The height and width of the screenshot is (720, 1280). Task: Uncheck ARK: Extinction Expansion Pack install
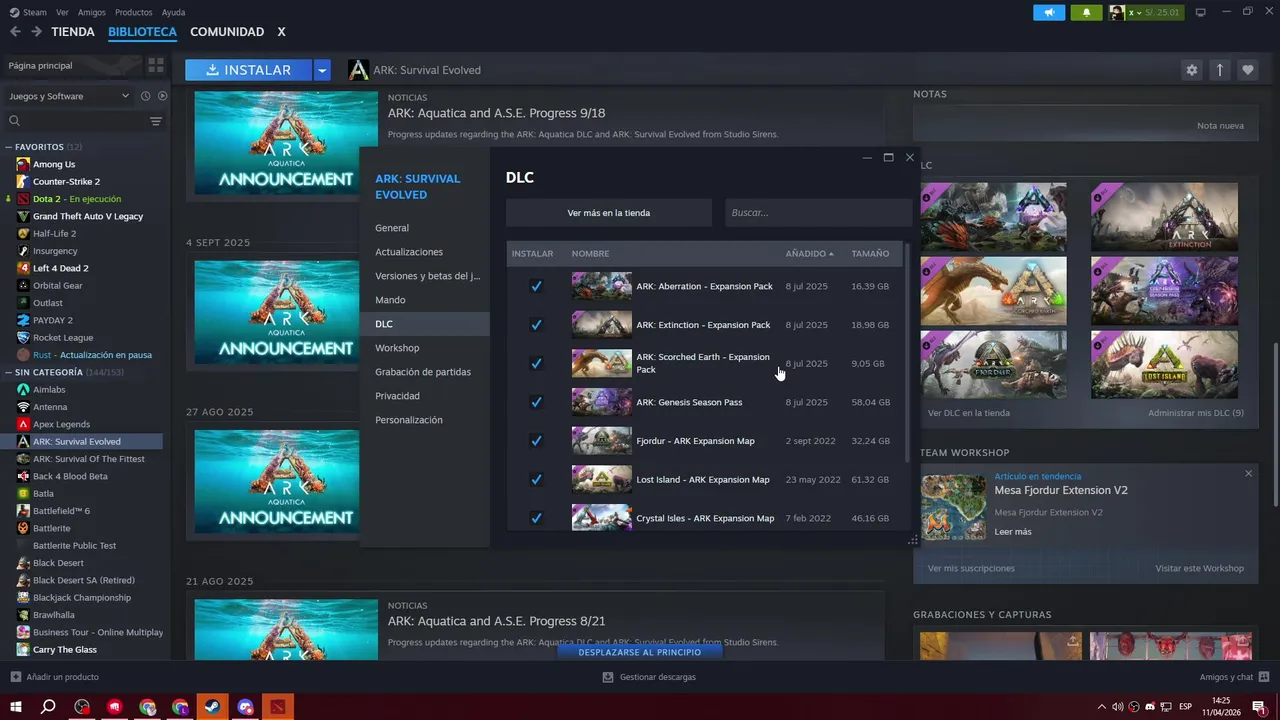pyautogui.click(x=536, y=325)
